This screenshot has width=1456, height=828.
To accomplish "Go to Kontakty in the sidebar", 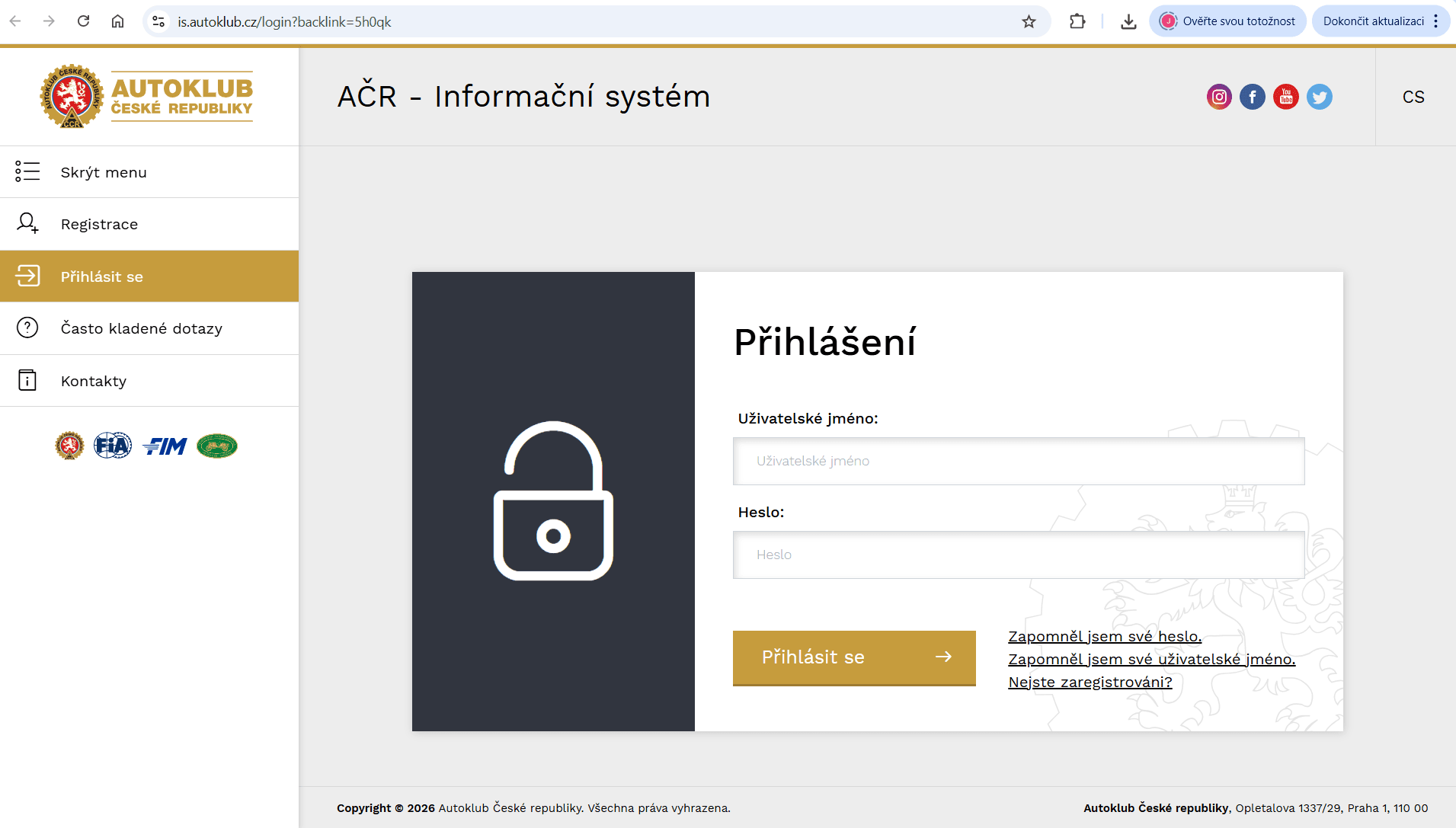I will (94, 381).
